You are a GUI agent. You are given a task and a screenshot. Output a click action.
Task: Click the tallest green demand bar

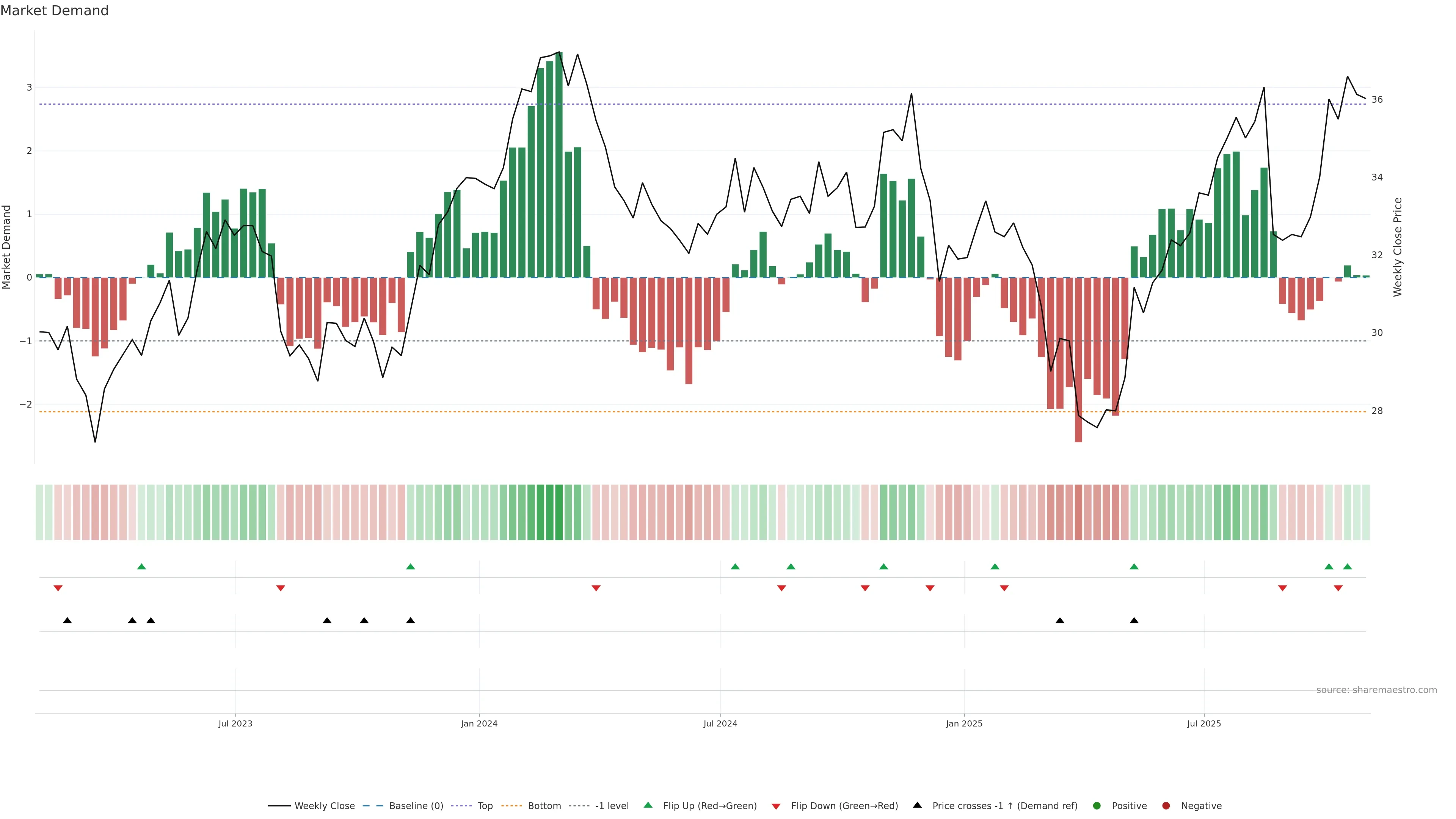[x=559, y=169]
